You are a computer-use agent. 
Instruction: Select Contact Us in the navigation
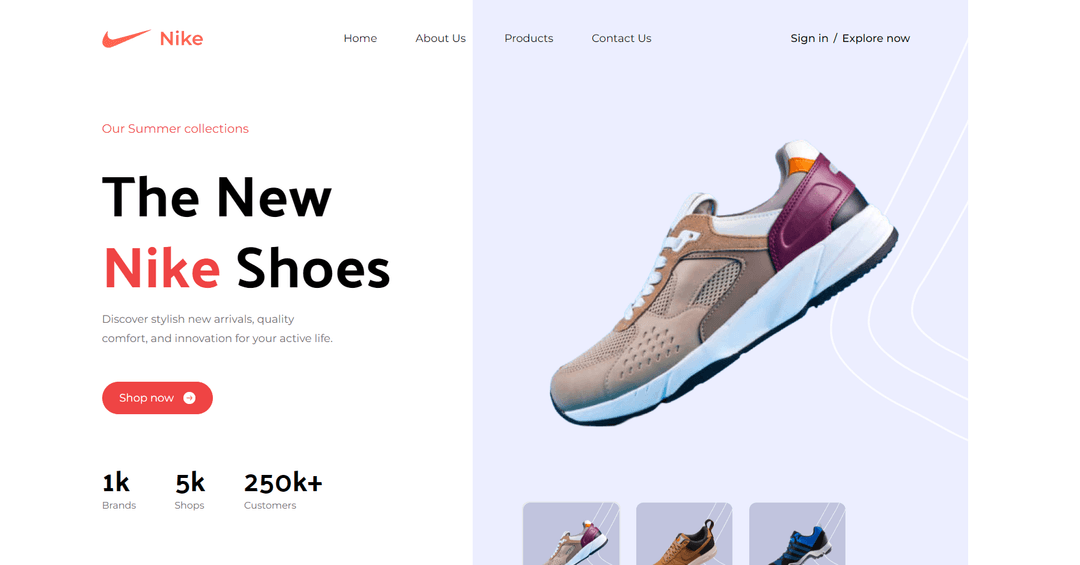621,39
